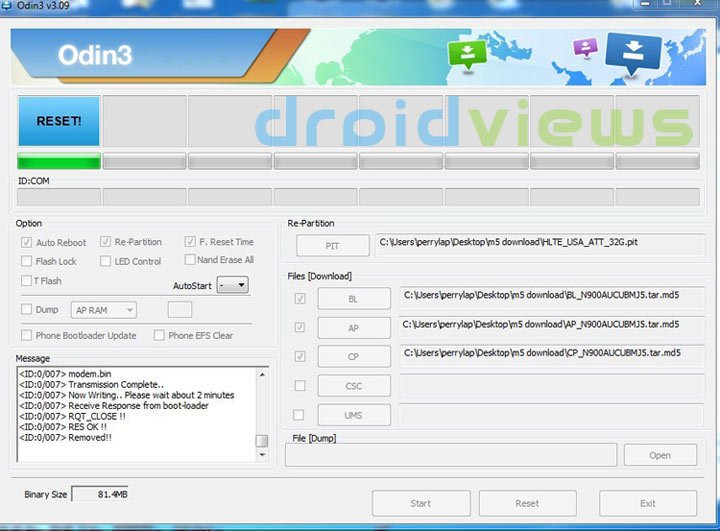Image resolution: width=720 pixels, height=531 pixels.
Task: Click the green progress bar
Action: [x=59, y=161]
